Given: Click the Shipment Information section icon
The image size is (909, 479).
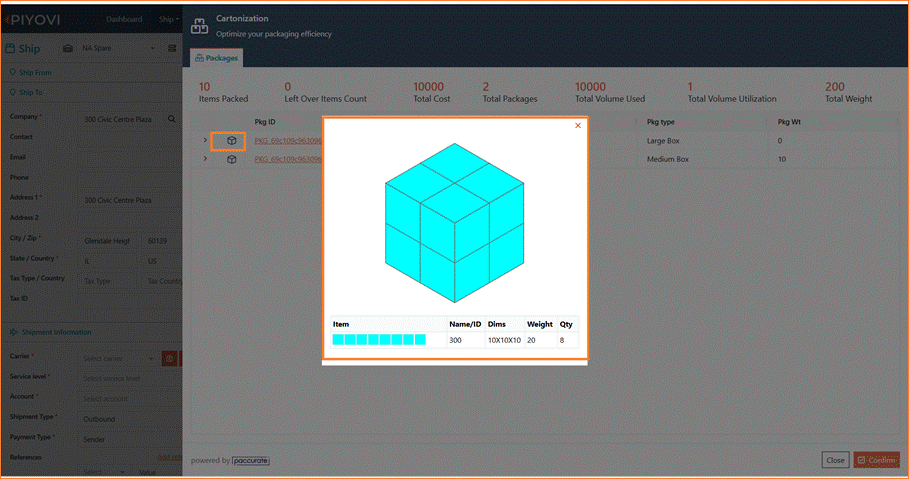Looking at the screenshot, I should 14,332.
